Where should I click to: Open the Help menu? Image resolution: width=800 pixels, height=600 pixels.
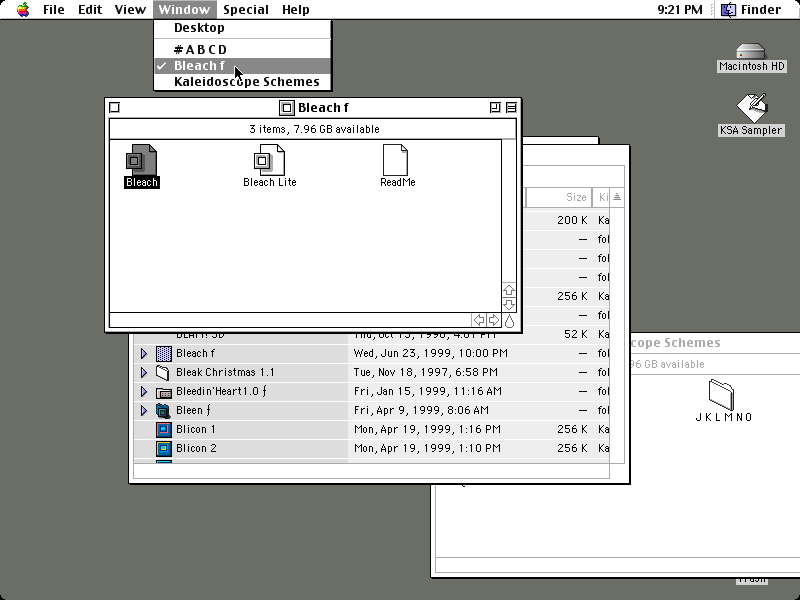[x=296, y=10]
